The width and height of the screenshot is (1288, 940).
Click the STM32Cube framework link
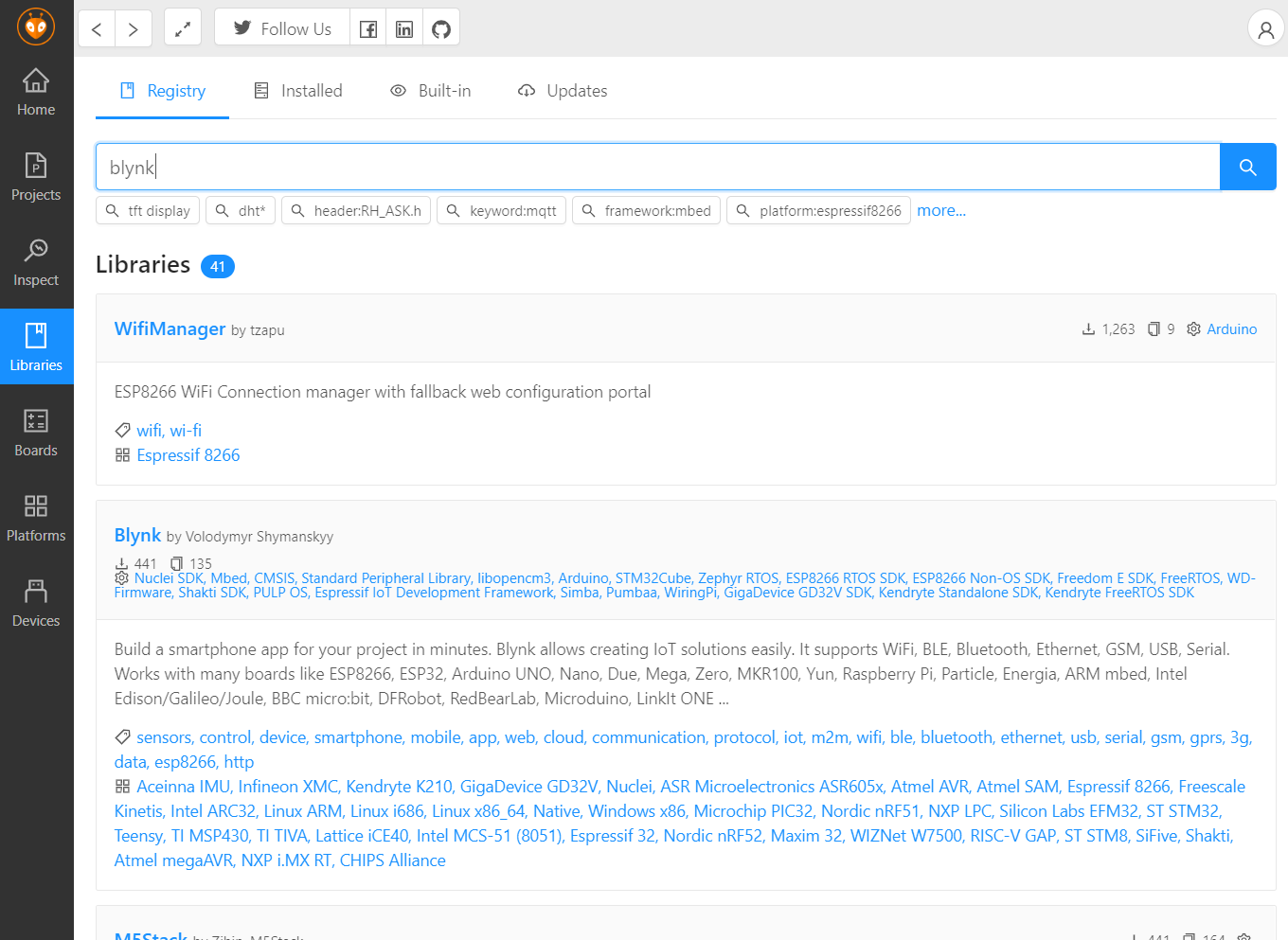pos(653,578)
